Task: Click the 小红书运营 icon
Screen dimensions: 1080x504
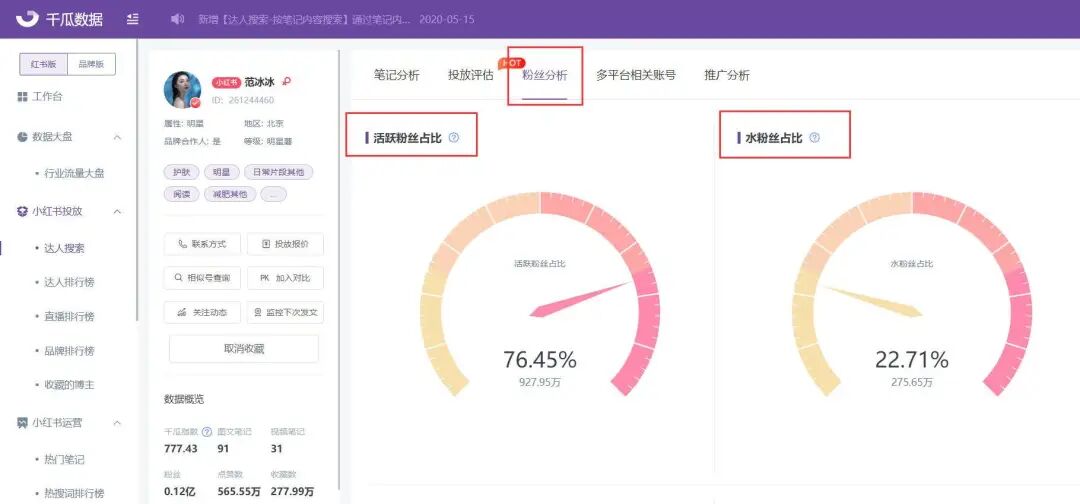Action: pos(22,422)
